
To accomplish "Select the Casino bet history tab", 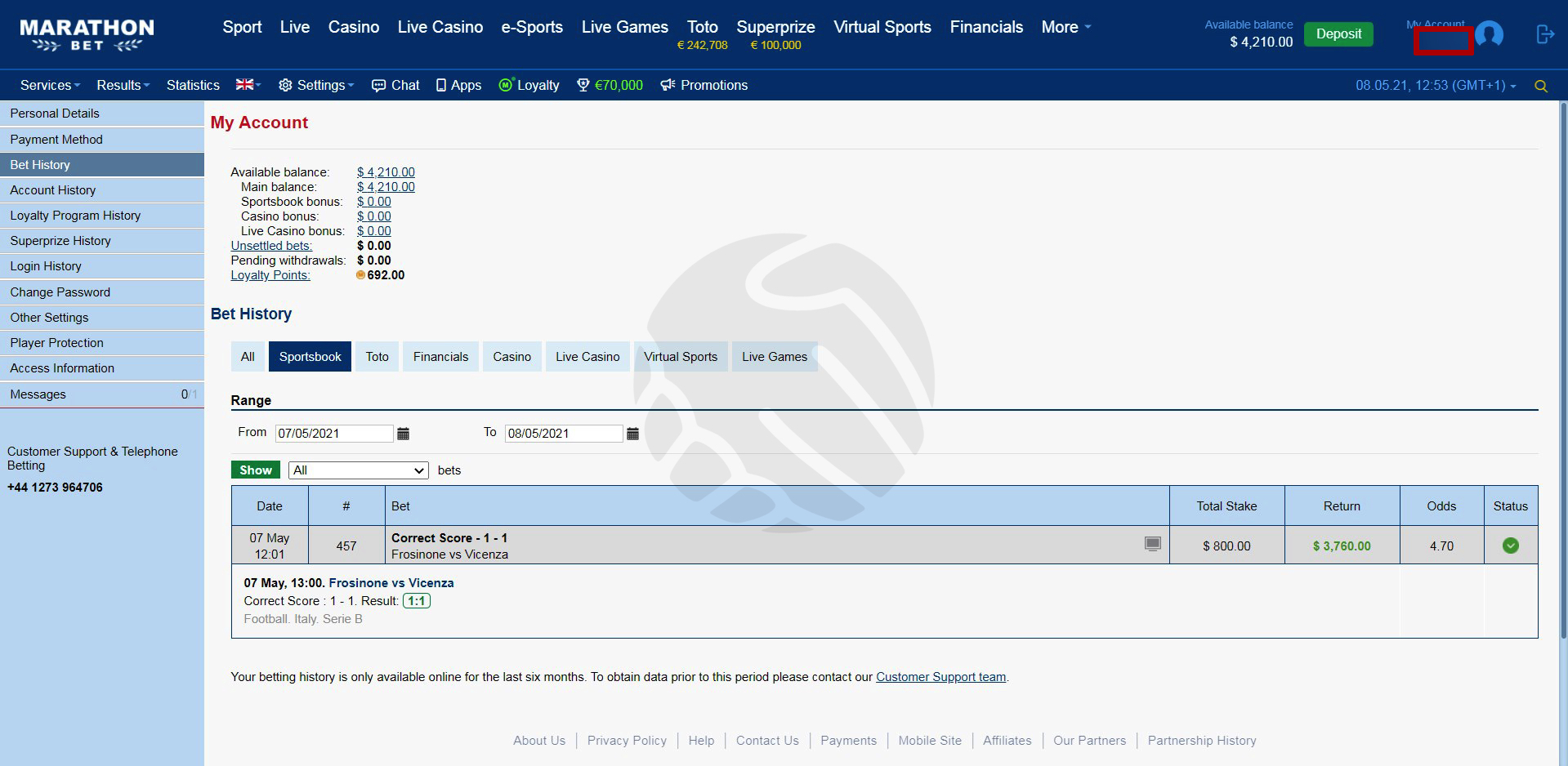I will coord(512,357).
